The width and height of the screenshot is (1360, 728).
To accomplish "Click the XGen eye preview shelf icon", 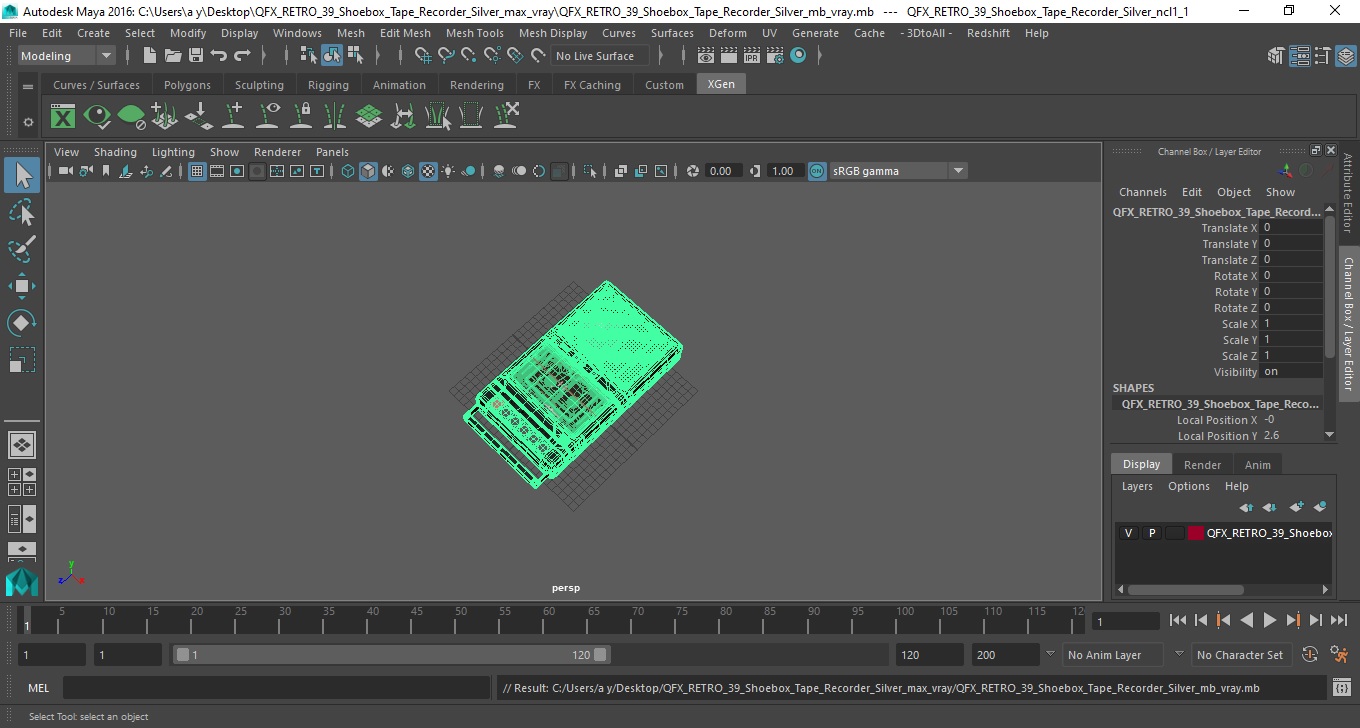I will click(x=97, y=117).
